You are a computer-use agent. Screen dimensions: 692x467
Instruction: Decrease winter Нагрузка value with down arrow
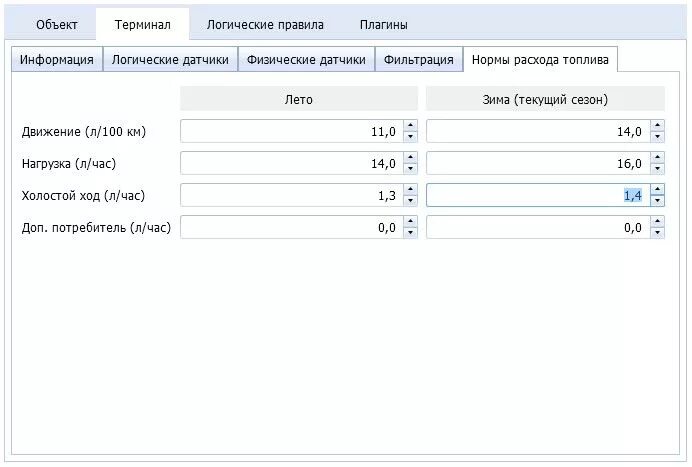(657, 169)
